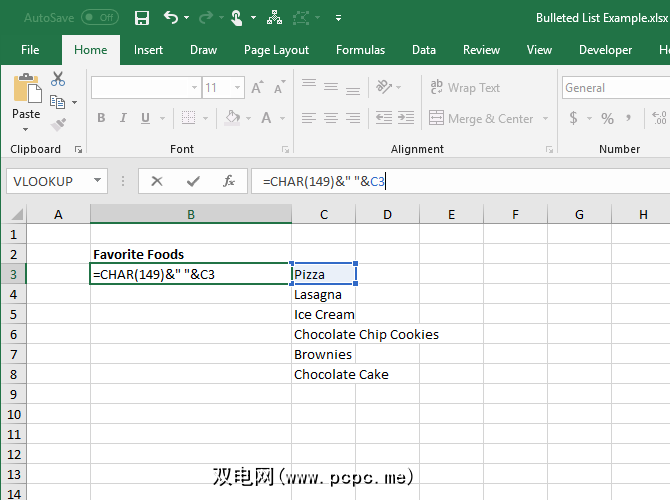
Task: Open Underline style dropdown arrow
Action: coord(162,118)
